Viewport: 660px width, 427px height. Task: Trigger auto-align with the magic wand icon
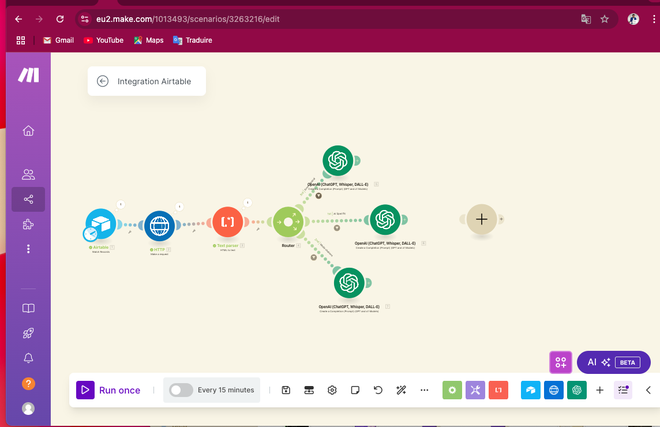click(401, 390)
